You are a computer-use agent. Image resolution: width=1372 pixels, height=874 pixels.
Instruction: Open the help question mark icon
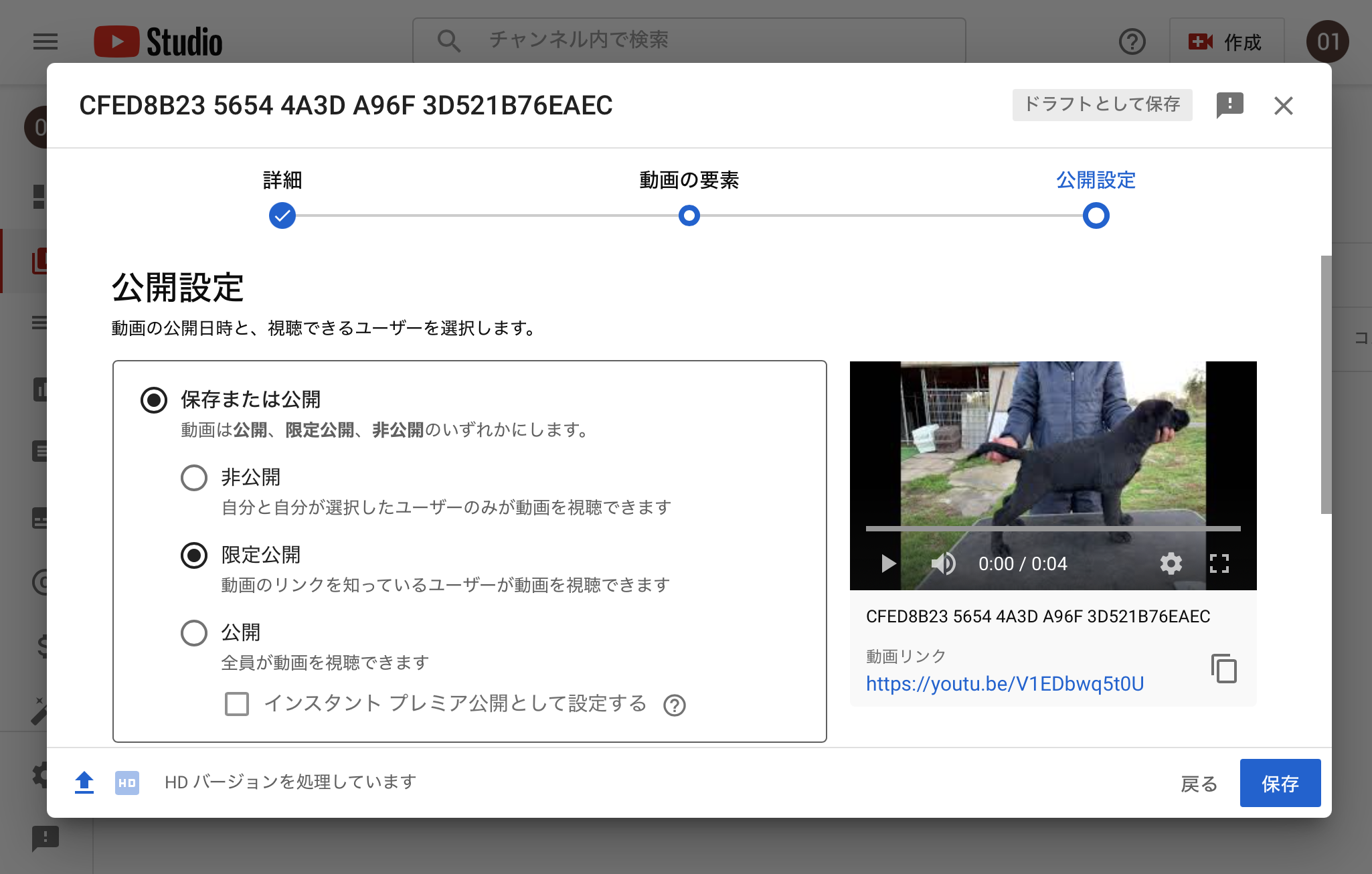tap(1132, 41)
